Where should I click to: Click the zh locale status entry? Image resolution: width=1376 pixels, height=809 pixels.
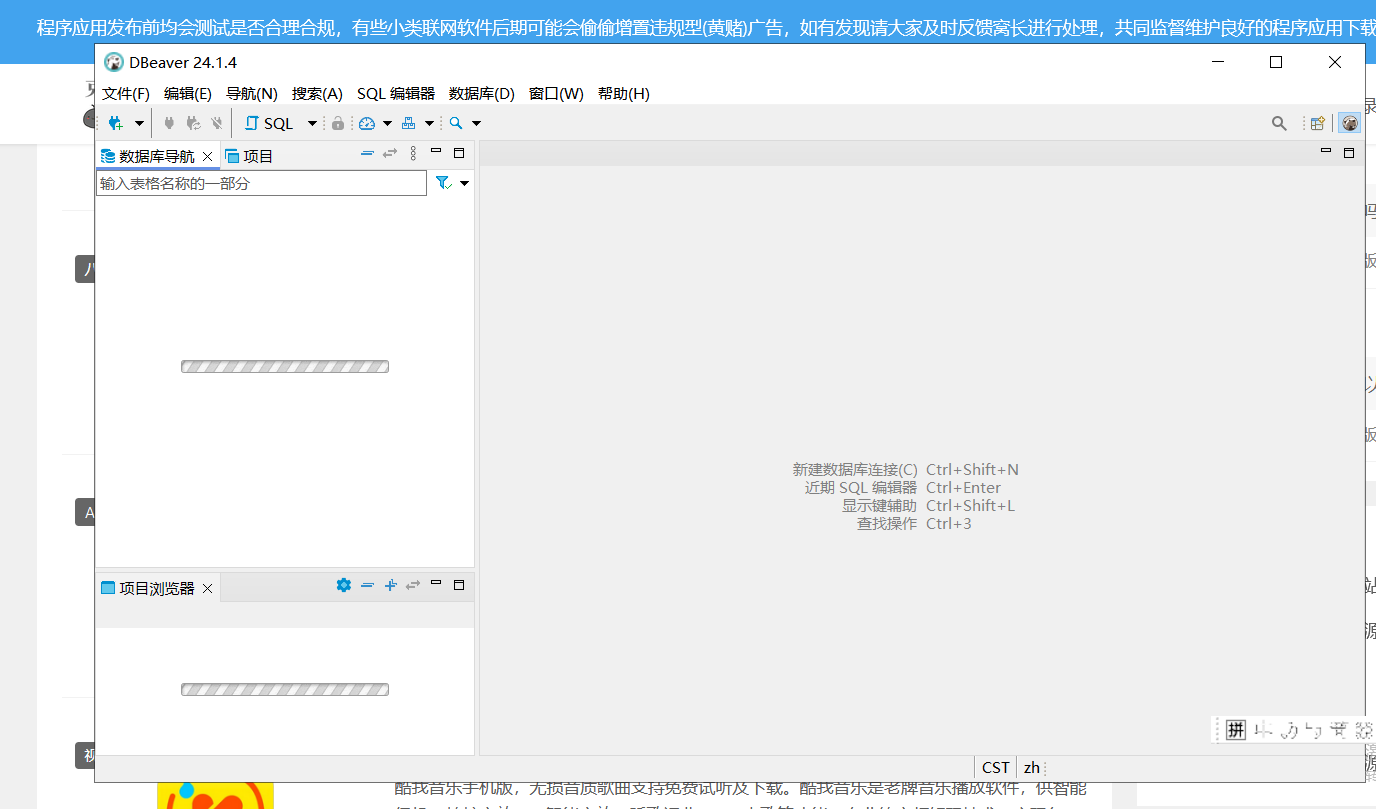[x=1032, y=767]
